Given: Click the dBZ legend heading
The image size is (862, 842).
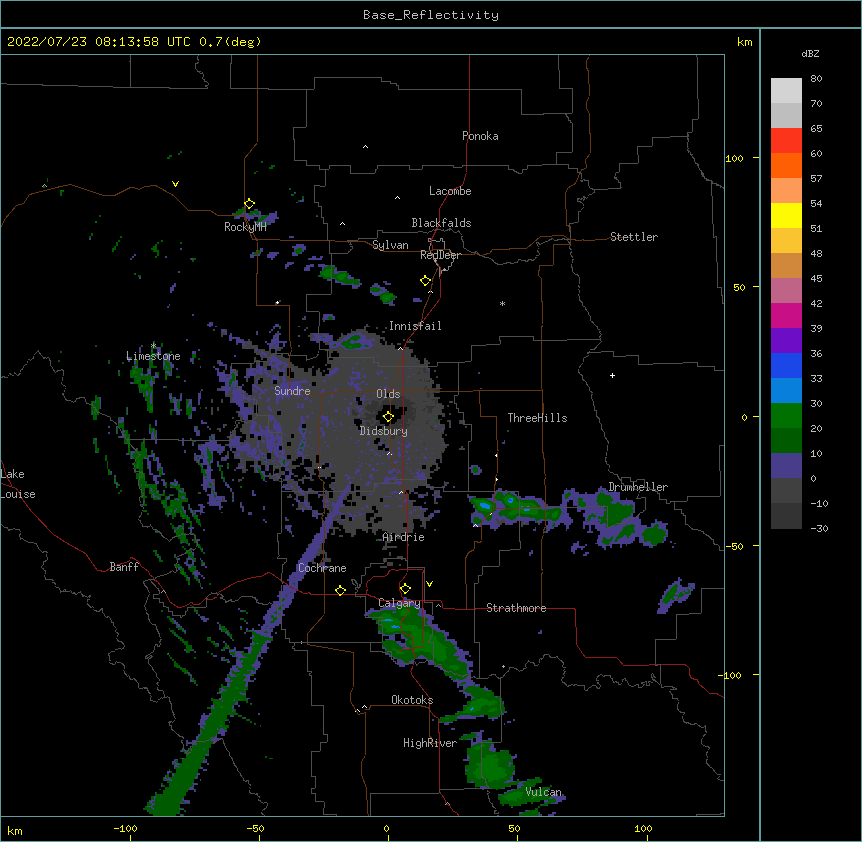Looking at the screenshot, I should [810, 53].
